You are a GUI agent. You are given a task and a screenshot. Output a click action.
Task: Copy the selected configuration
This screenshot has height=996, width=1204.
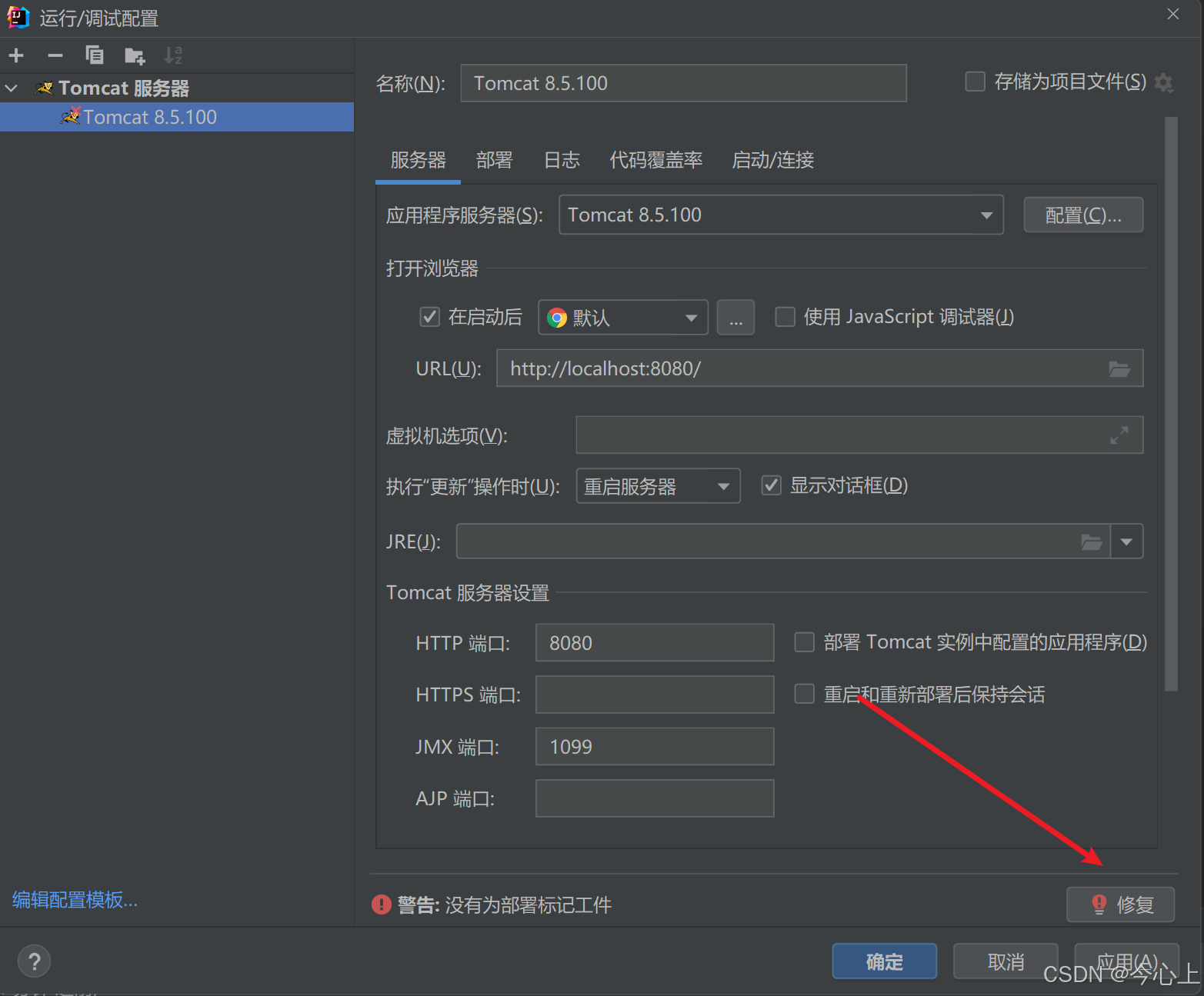click(95, 55)
